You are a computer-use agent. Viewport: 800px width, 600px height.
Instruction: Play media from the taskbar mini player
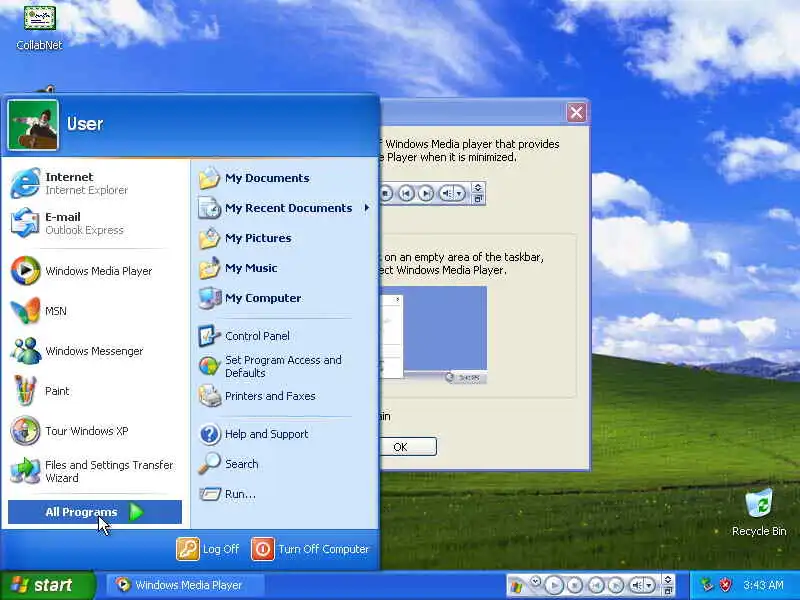coord(554,585)
